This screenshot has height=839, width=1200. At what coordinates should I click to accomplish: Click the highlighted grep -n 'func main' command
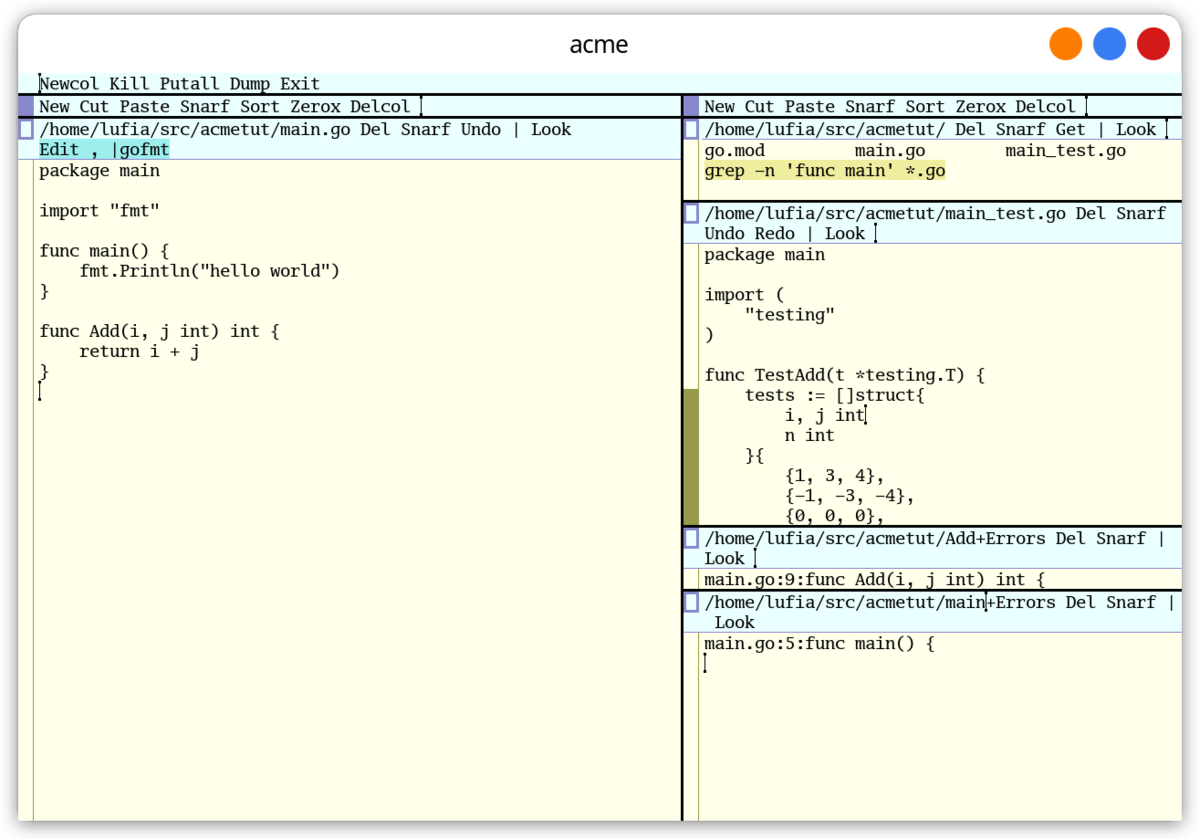825,171
